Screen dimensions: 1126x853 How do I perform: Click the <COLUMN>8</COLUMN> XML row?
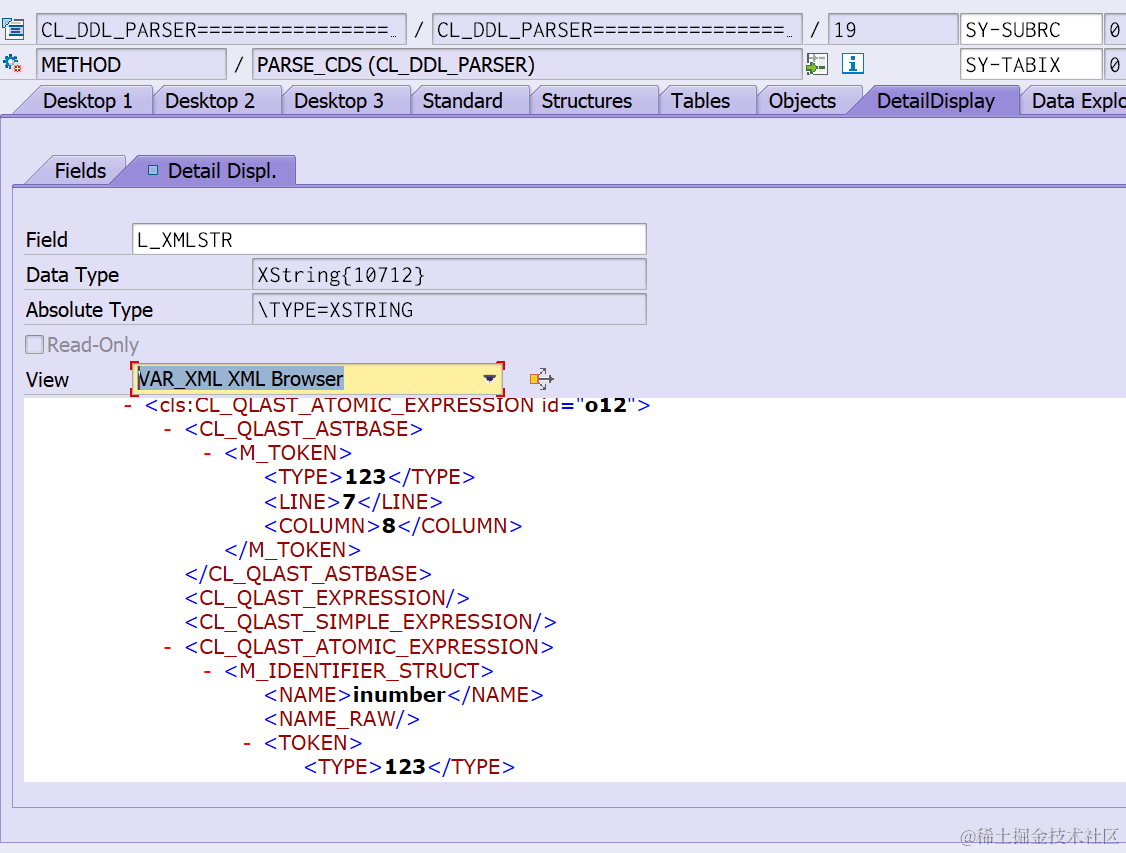pyautogui.click(x=393, y=526)
